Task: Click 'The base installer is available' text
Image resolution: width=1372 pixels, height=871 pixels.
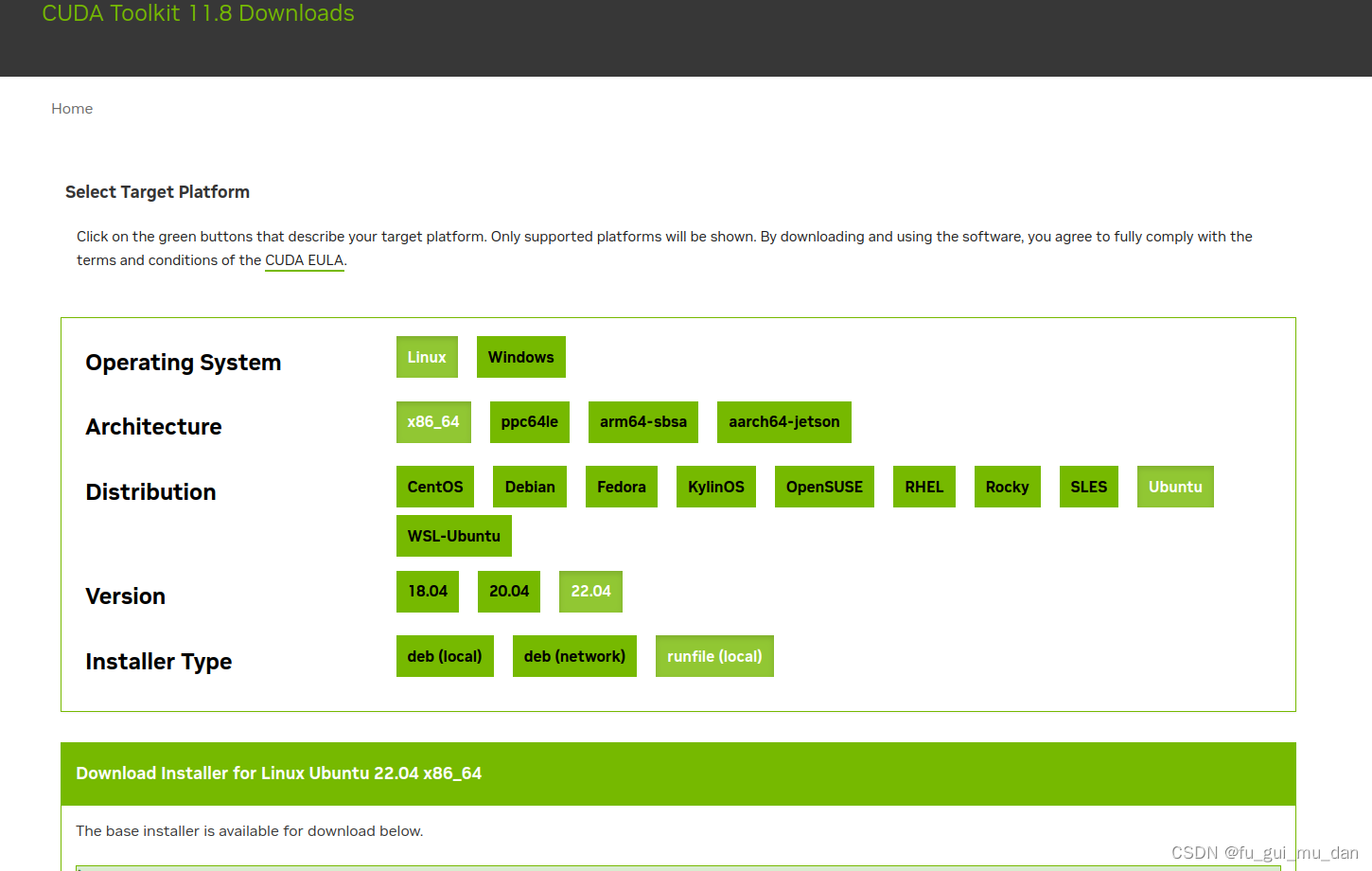Action: coord(250,831)
